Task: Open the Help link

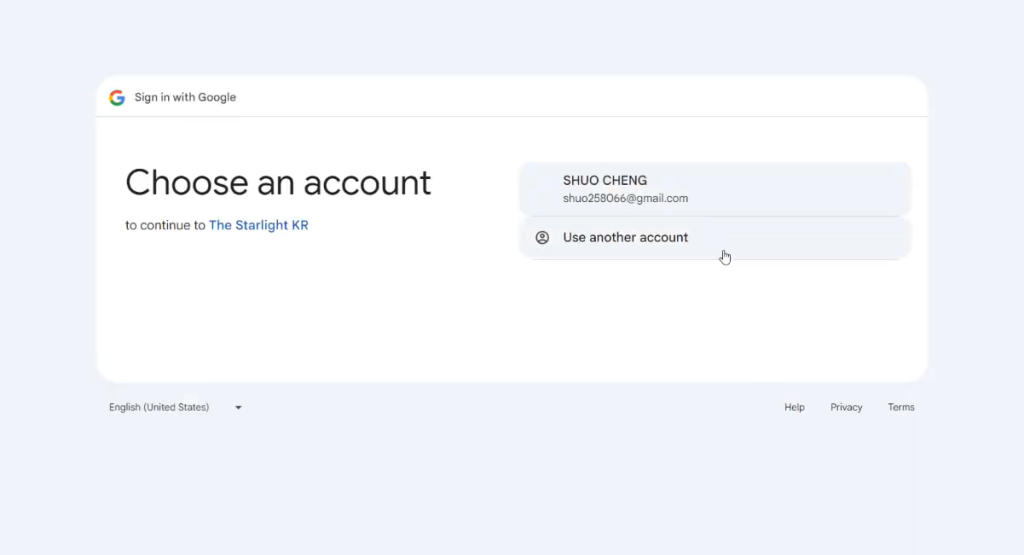Action: click(x=794, y=408)
